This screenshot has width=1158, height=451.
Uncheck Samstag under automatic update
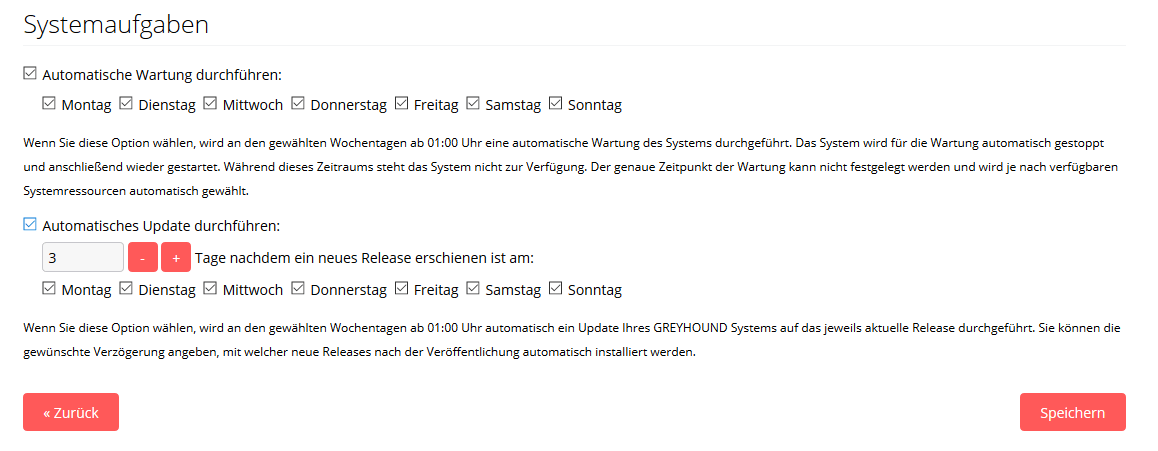pyautogui.click(x=473, y=289)
